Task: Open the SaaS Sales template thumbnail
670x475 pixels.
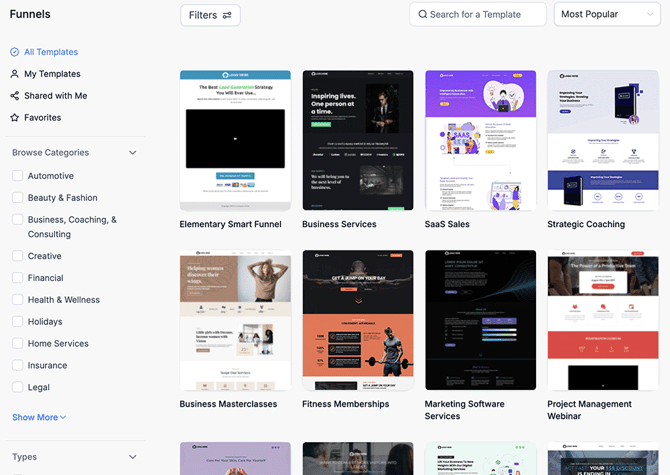Action: point(481,141)
